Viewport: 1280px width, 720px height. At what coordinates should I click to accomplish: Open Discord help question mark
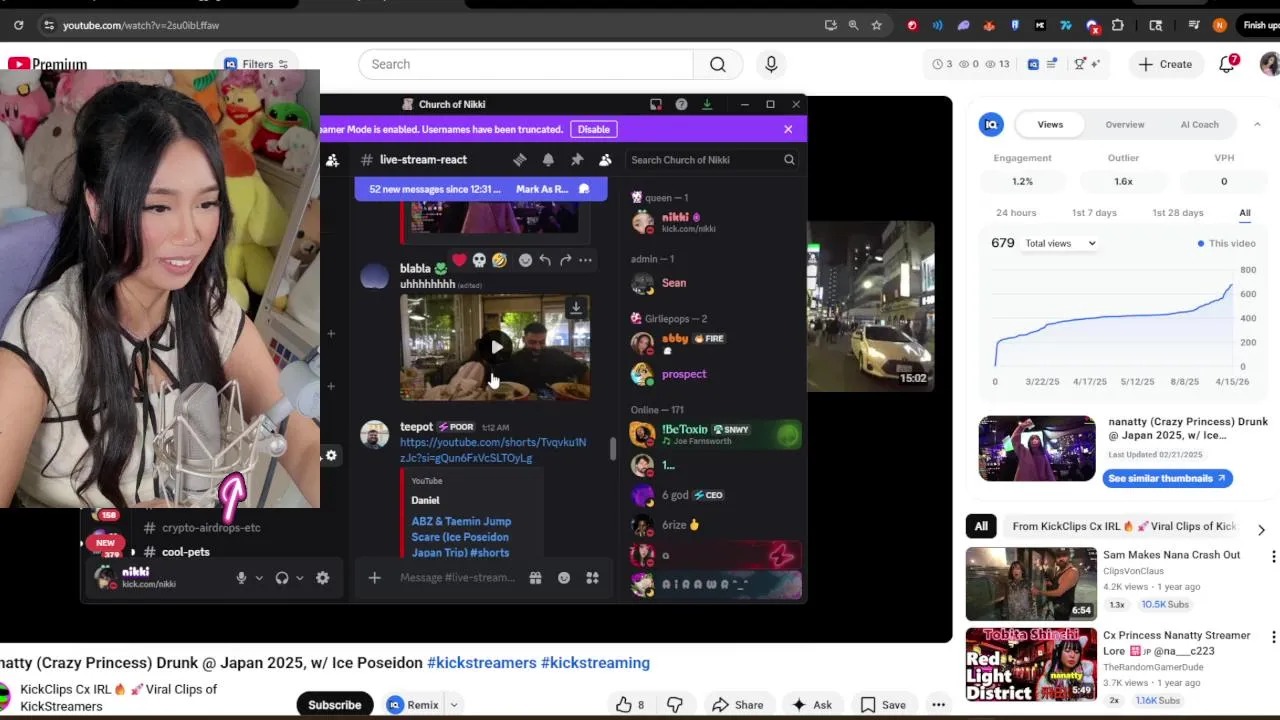click(681, 104)
